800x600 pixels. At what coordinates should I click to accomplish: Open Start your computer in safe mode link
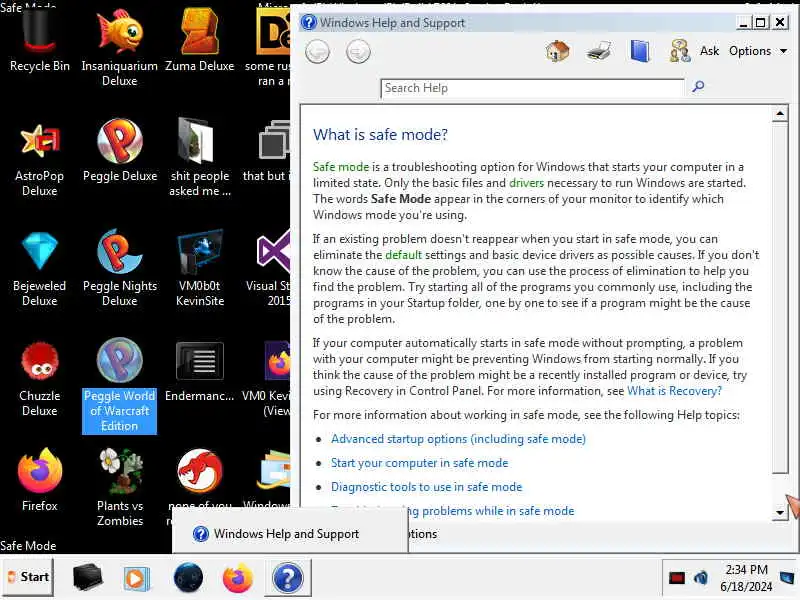click(x=419, y=463)
